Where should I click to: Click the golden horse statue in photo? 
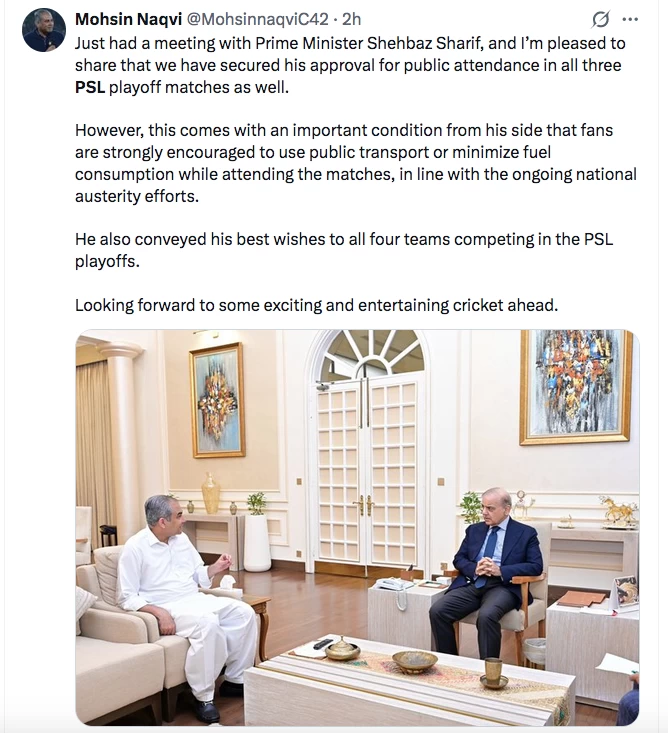[x=619, y=511]
